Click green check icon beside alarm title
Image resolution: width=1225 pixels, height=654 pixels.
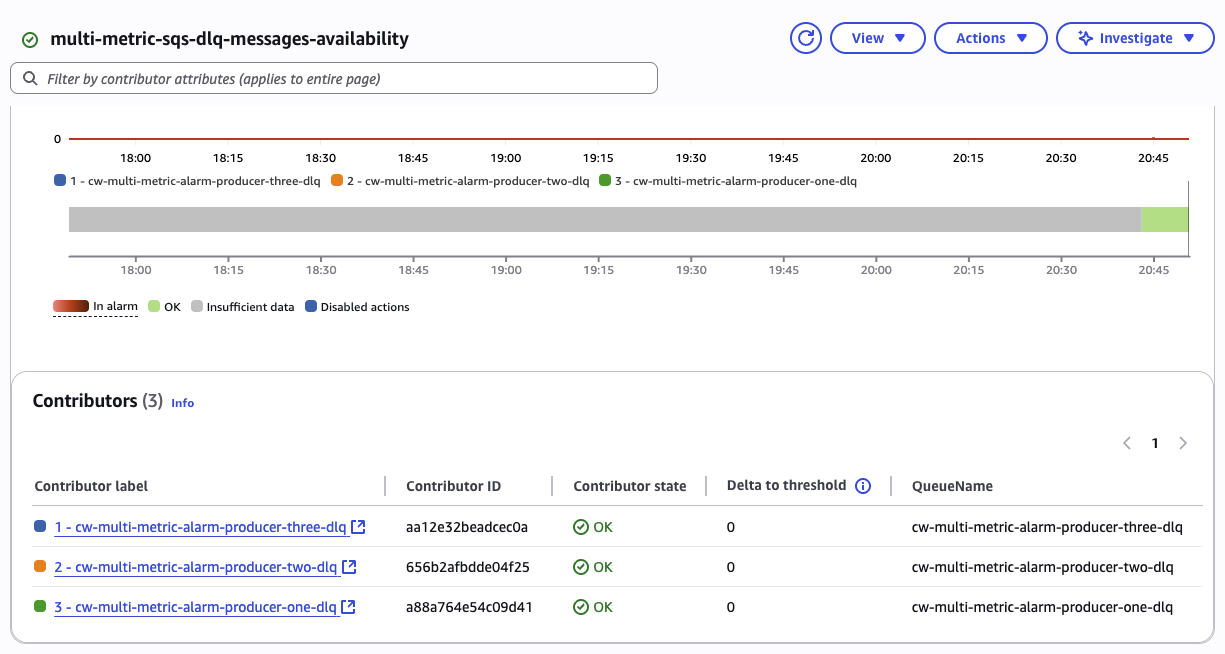tap(28, 39)
